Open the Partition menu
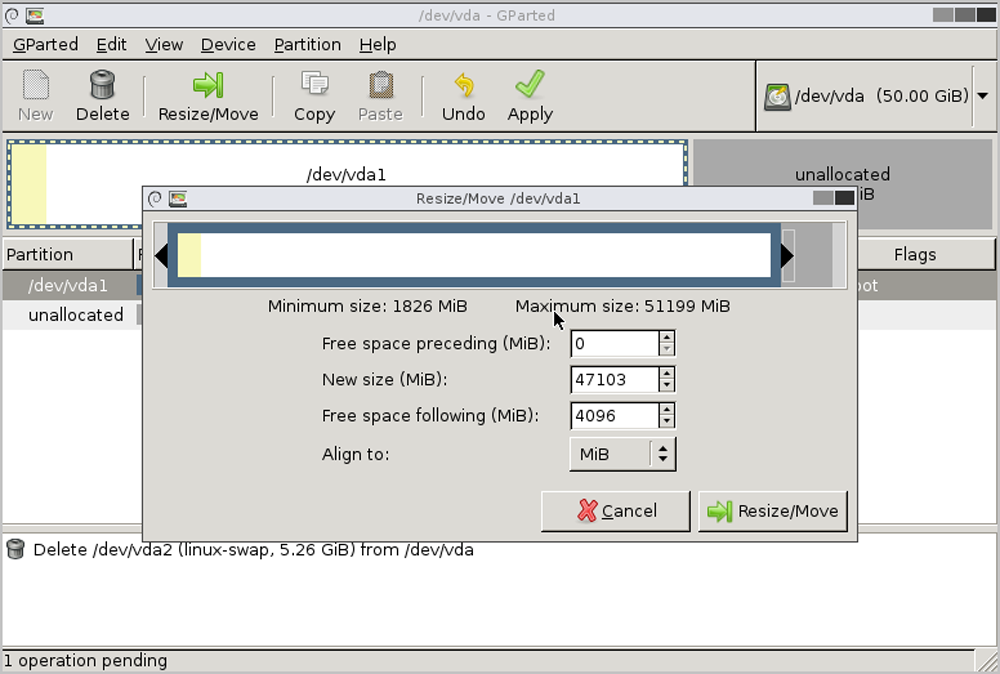This screenshot has height=674, width=1000. pyautogui.click(x=307, y=45)
